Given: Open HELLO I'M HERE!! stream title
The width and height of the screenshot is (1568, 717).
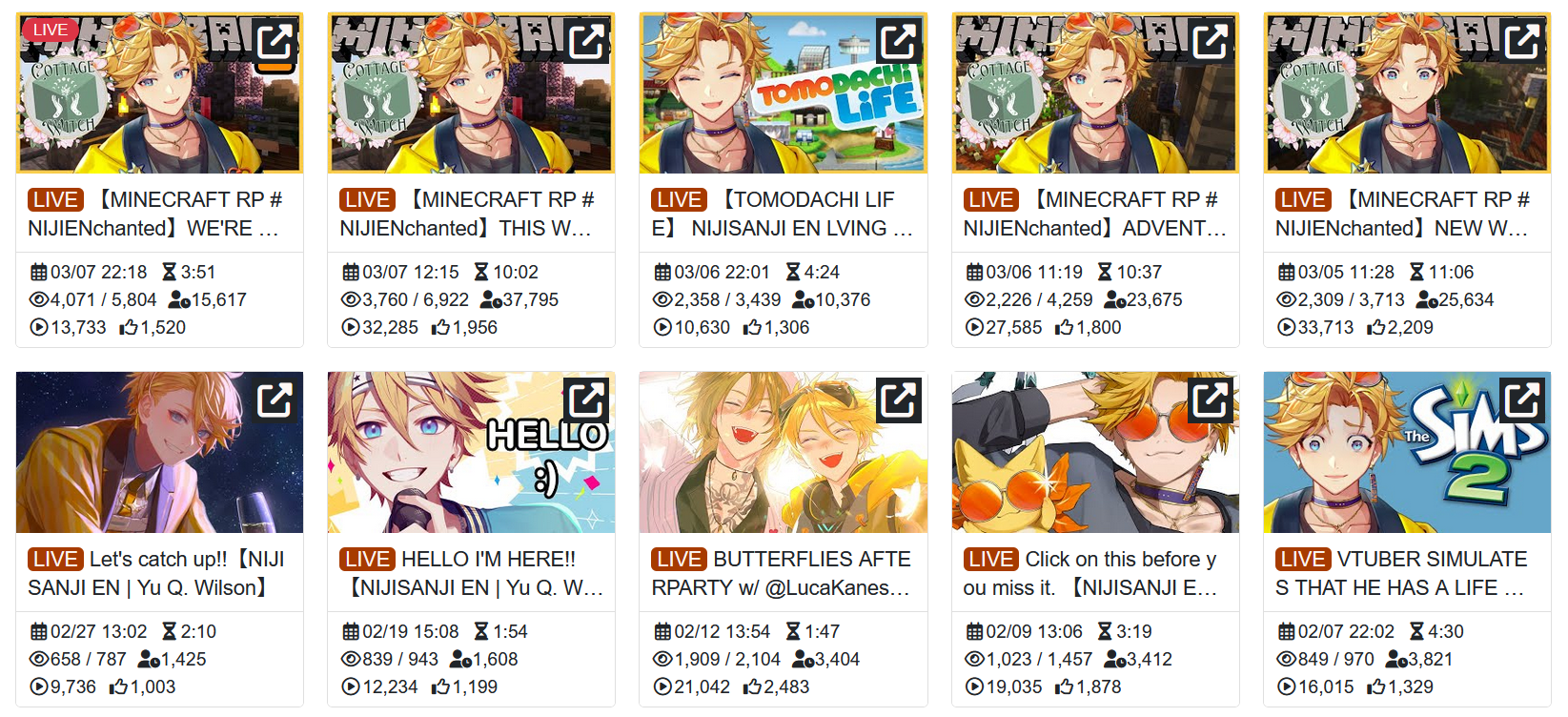Looking at the screenshot, I should point(472,573).
